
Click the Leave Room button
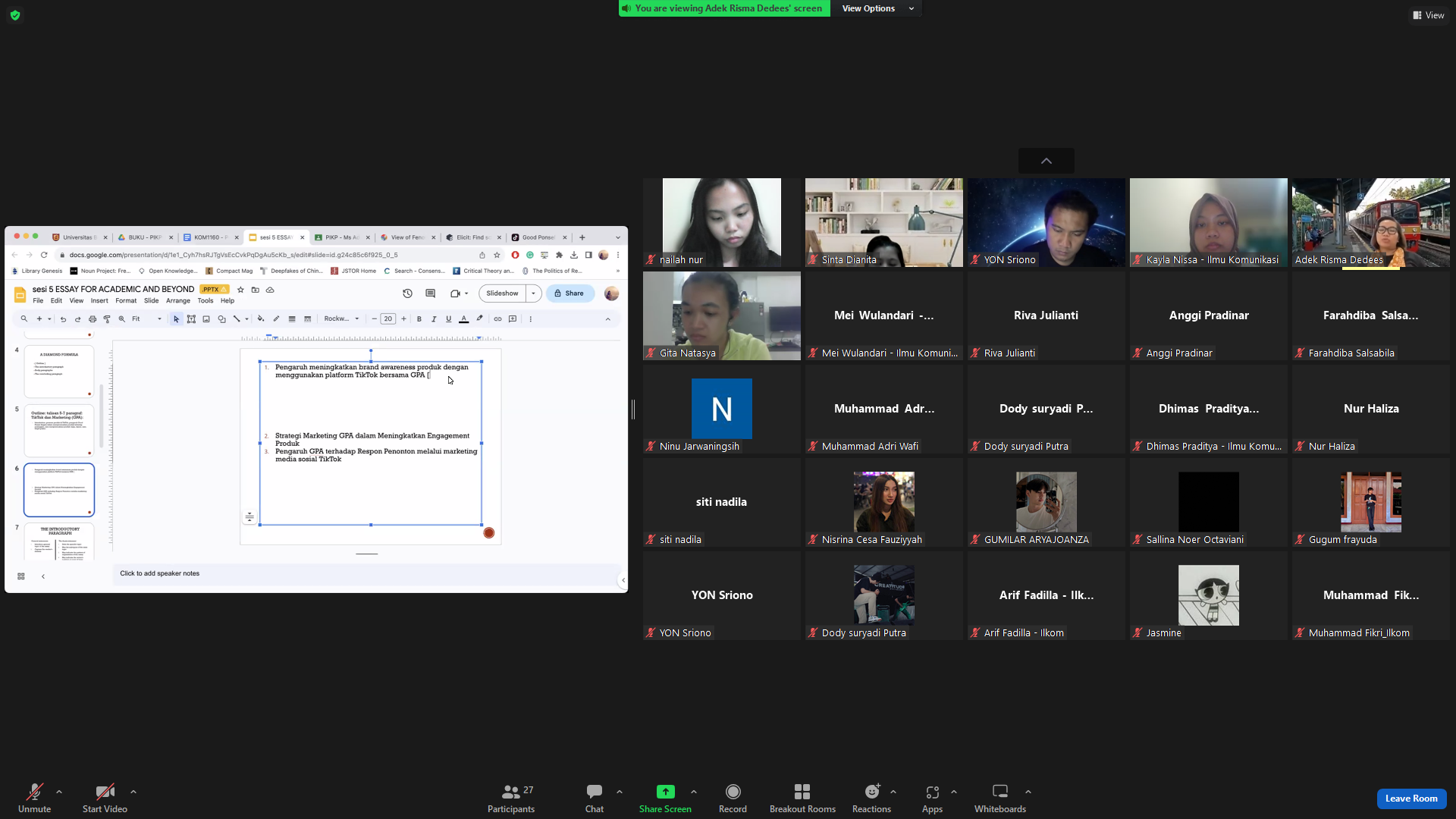1411,799
